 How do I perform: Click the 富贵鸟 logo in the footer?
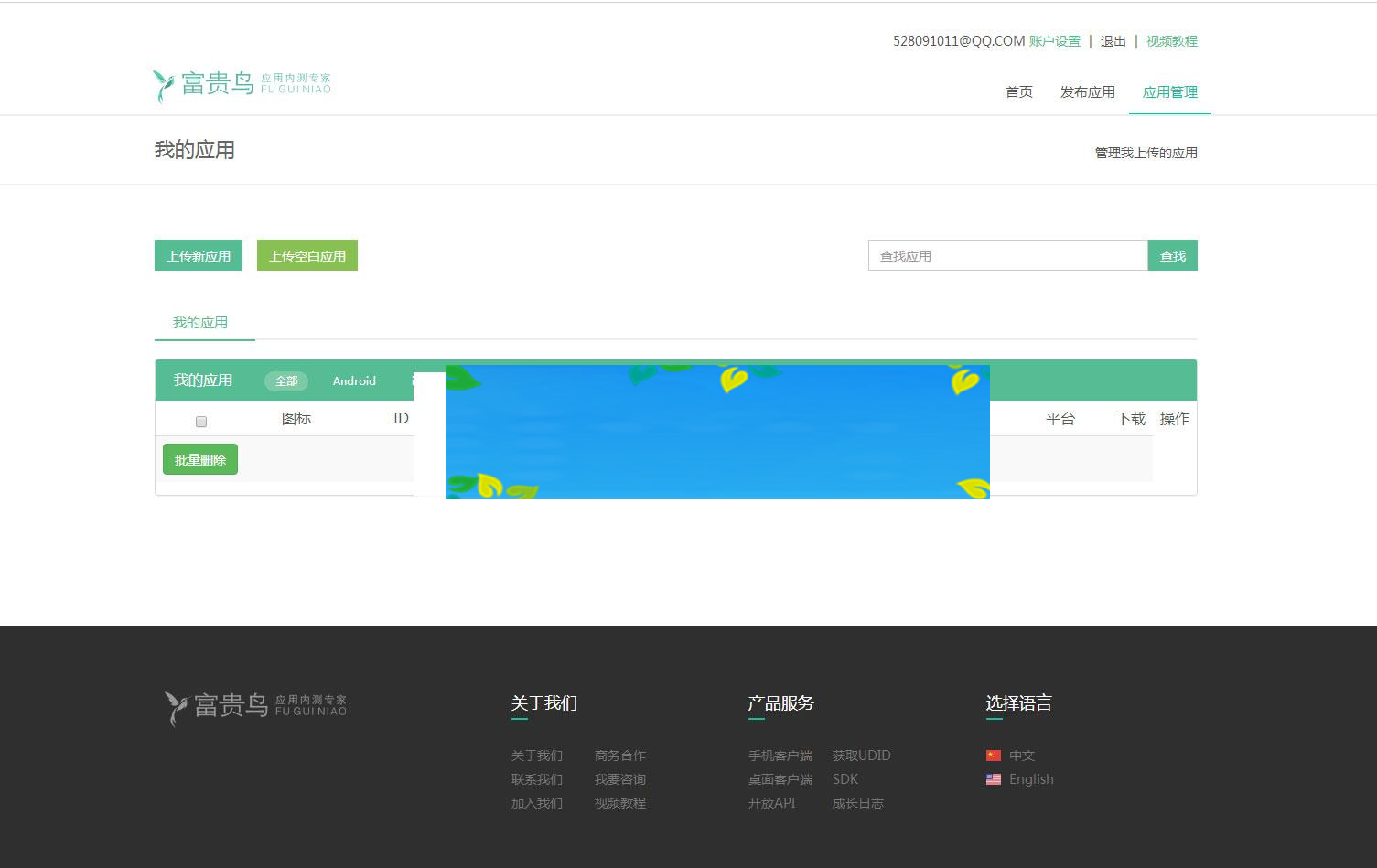[254, 704]
